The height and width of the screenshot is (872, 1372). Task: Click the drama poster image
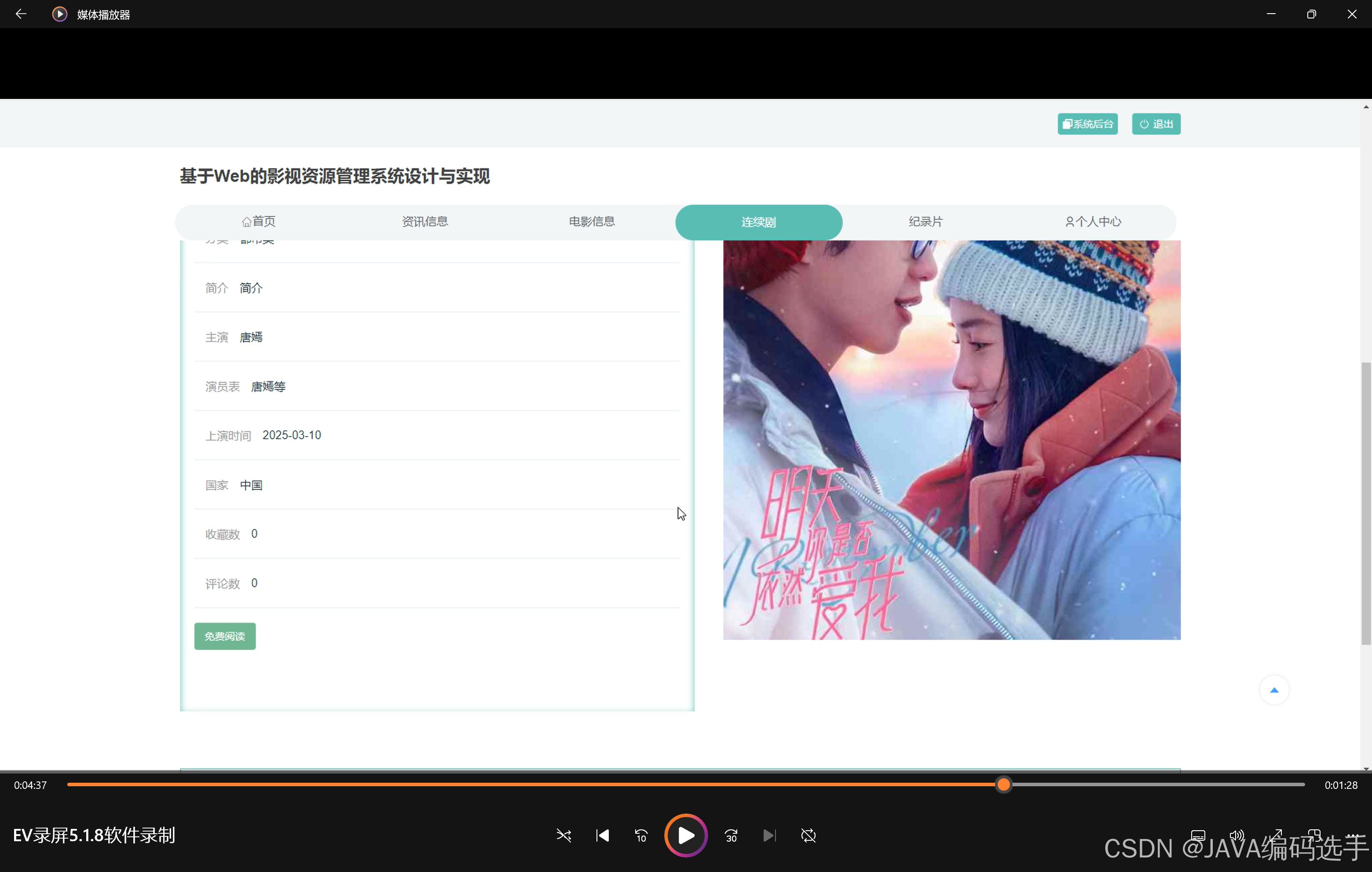951,440
